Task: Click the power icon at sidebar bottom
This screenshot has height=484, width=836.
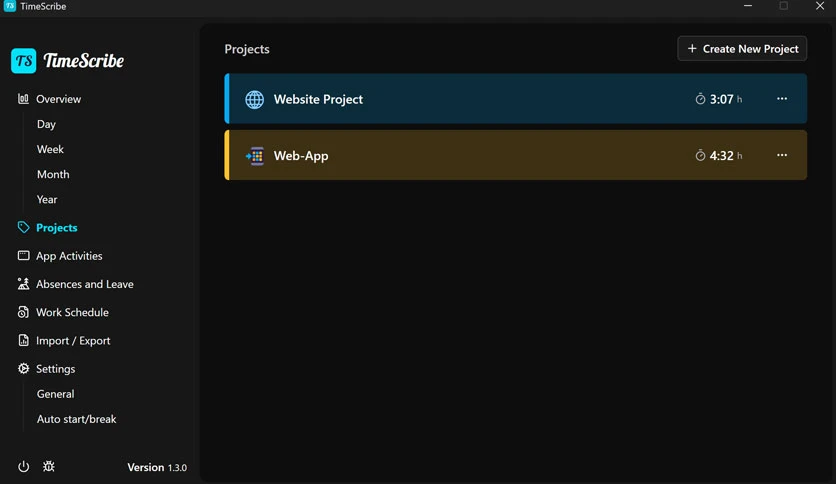Action: [23, 466]
